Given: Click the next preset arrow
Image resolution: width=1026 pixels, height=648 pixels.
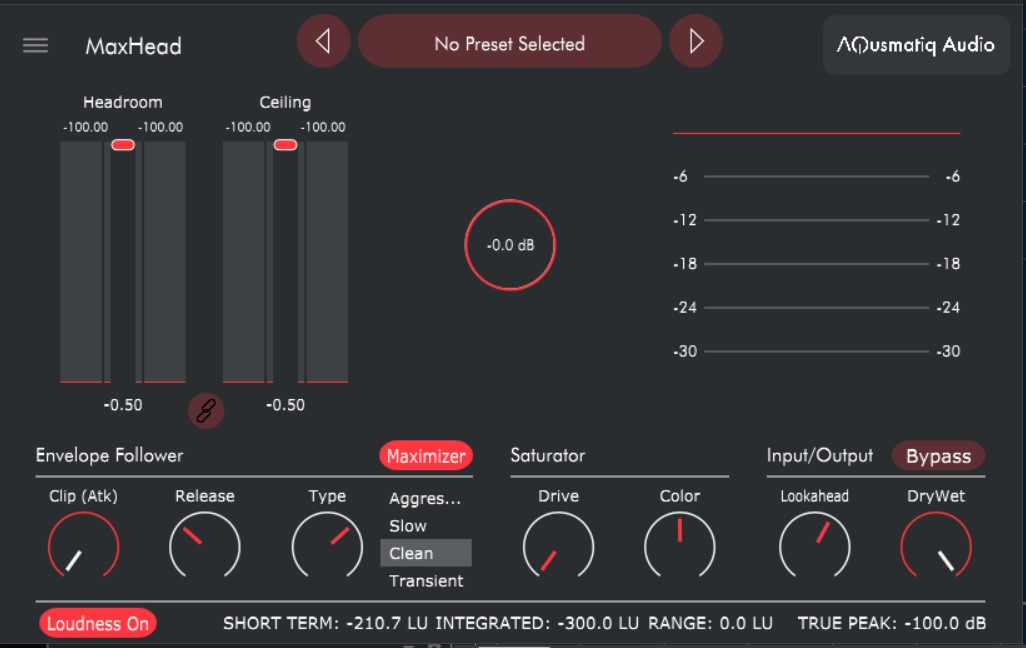Looking at the screenshot, I should coord(696,41).
